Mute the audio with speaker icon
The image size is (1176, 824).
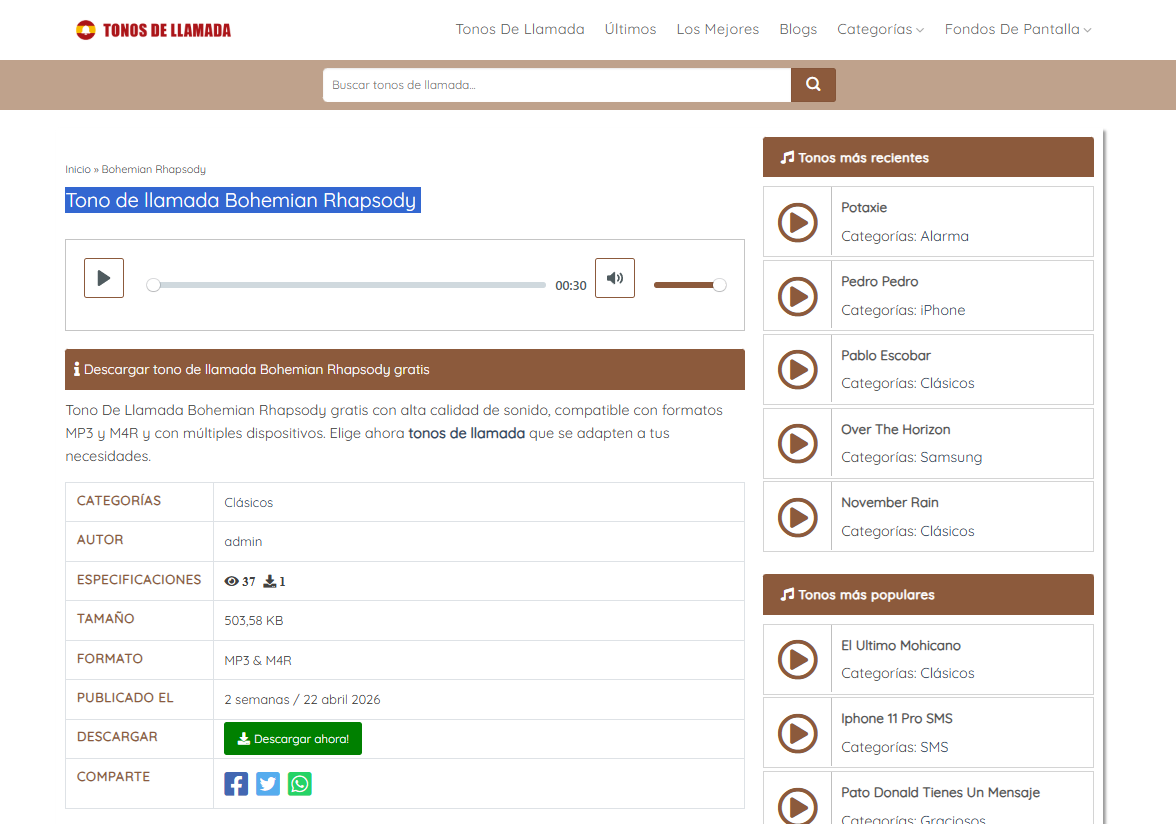click(615, 278)
